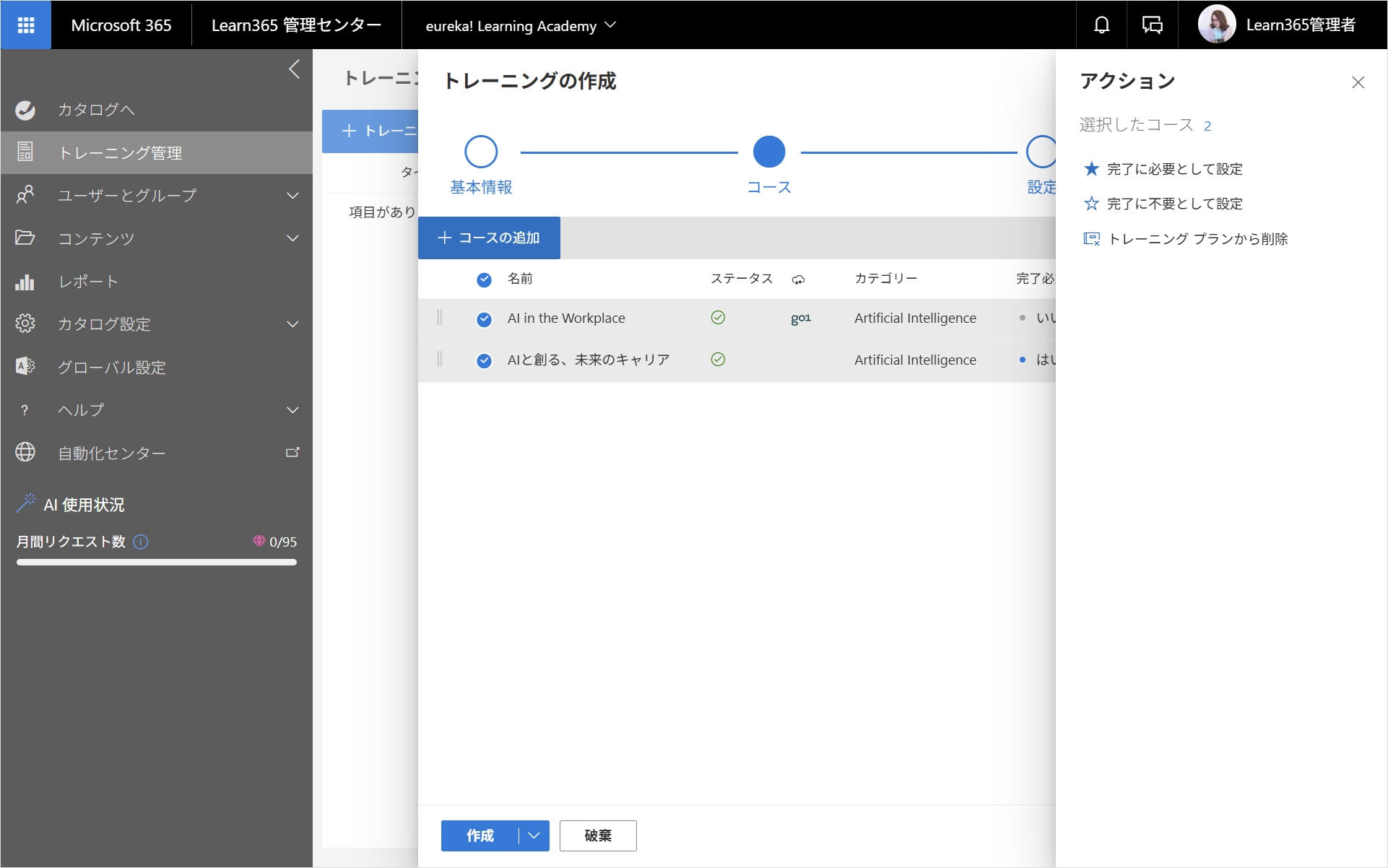
Task: Open the Microsoft 365 app launcher grid
Action: (x=26, y=25)
